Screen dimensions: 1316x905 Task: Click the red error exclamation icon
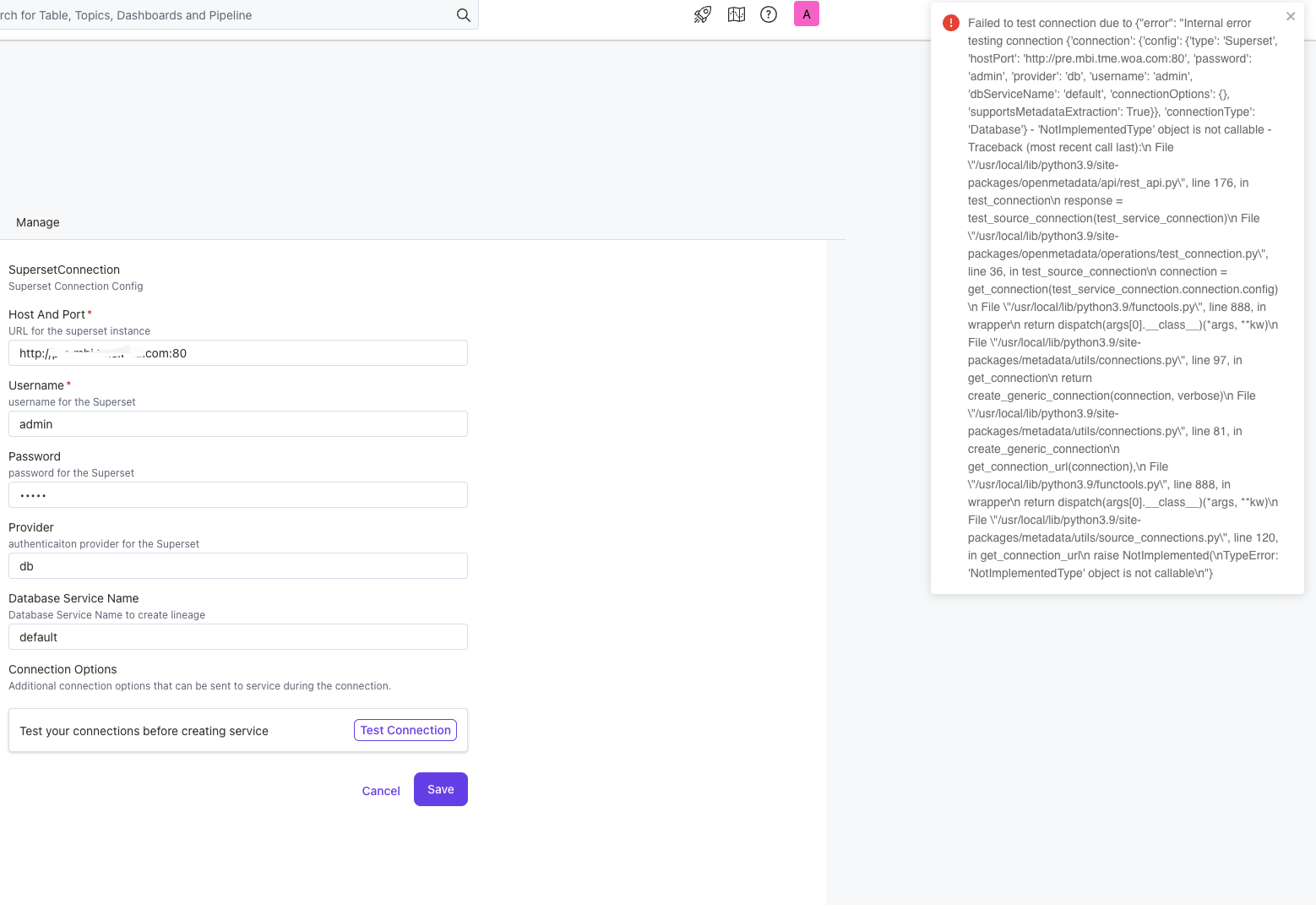[x=950, y=23]
